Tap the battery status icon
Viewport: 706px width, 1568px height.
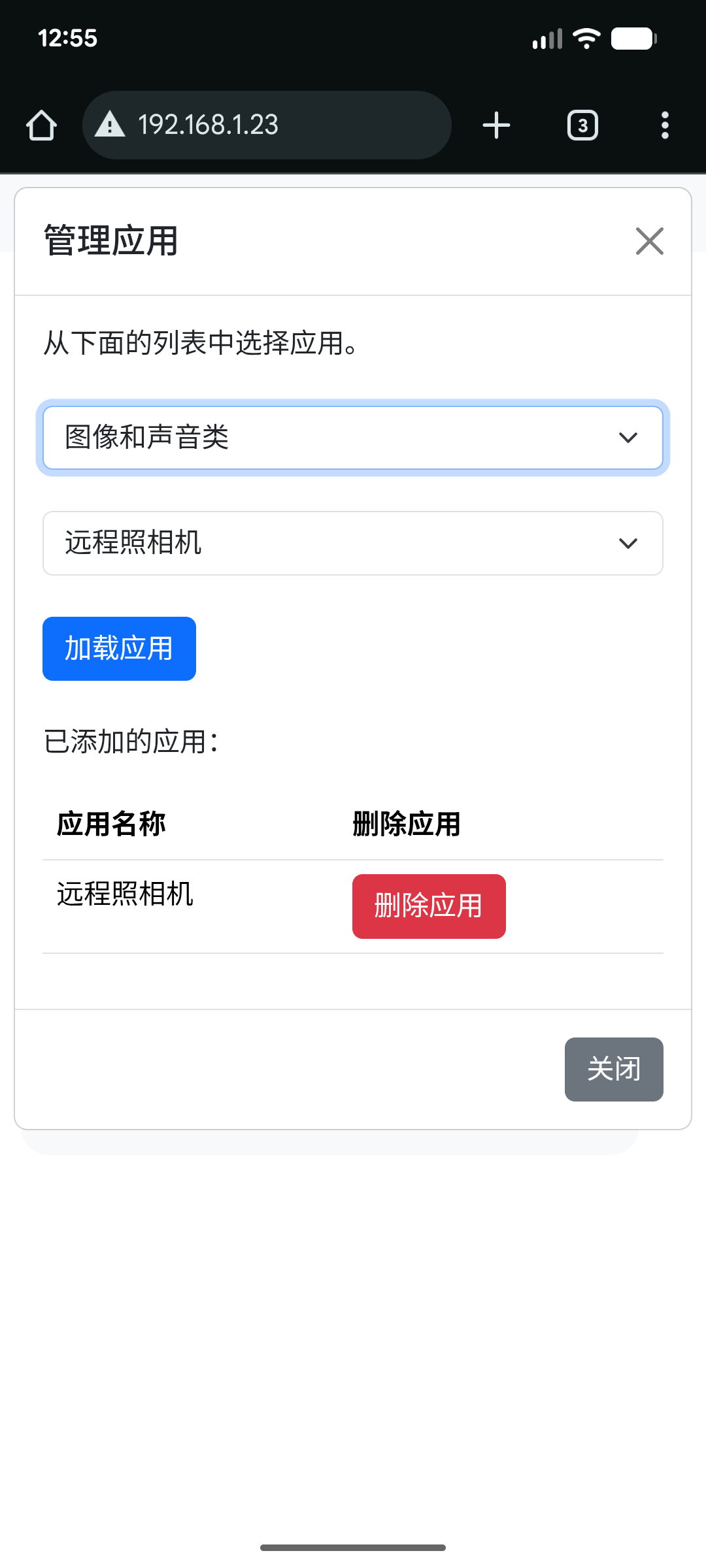633,39
